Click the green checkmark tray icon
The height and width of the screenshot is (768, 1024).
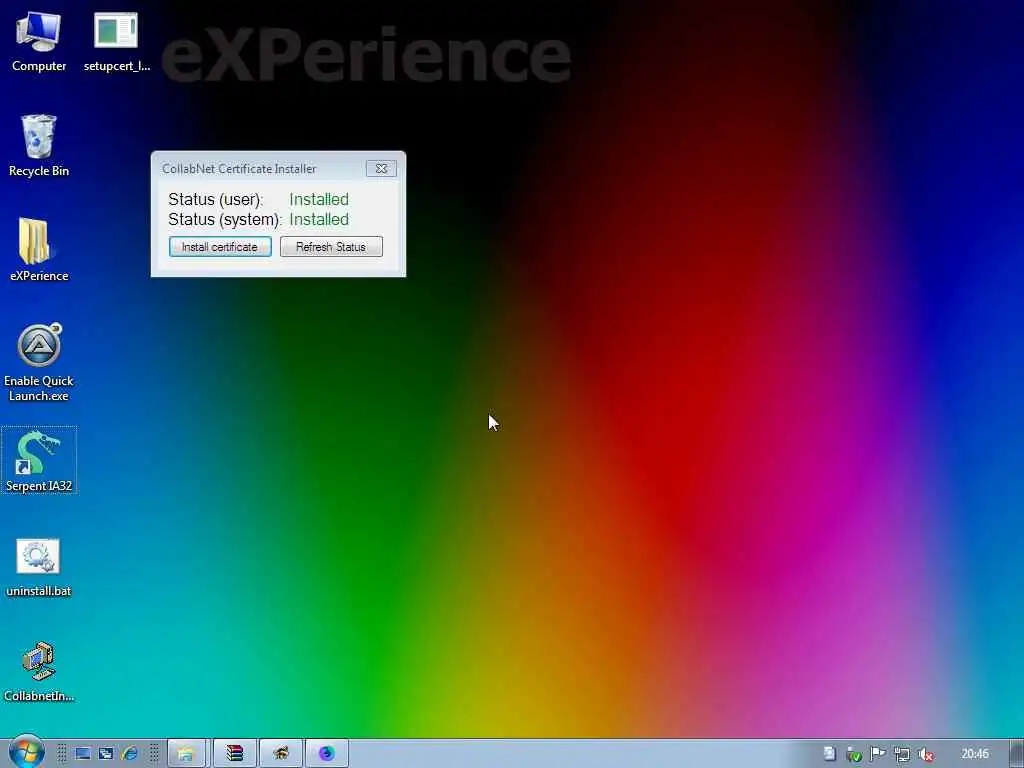pyautogui.click(x=854, y=755)
